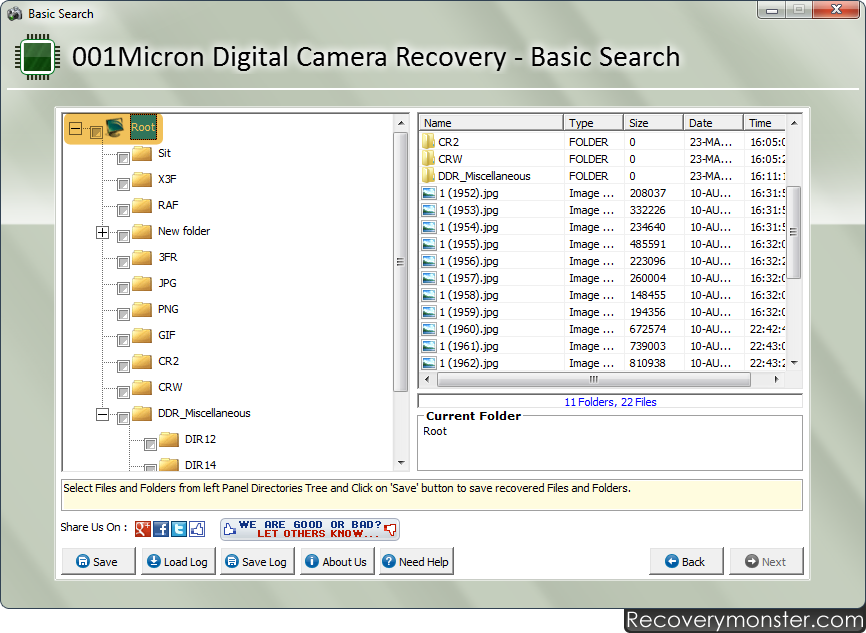
Task: Click the file list scroll right arrow
Action: [777, 379]
